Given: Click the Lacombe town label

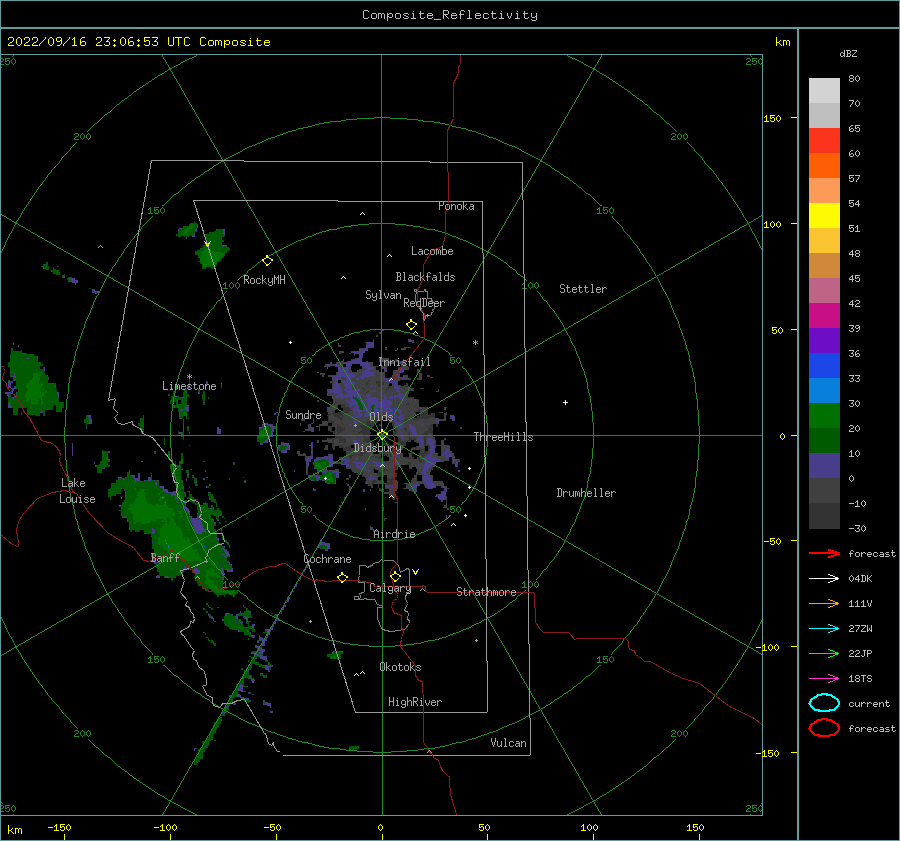Looking at the screenshot, I should [432, 251].
